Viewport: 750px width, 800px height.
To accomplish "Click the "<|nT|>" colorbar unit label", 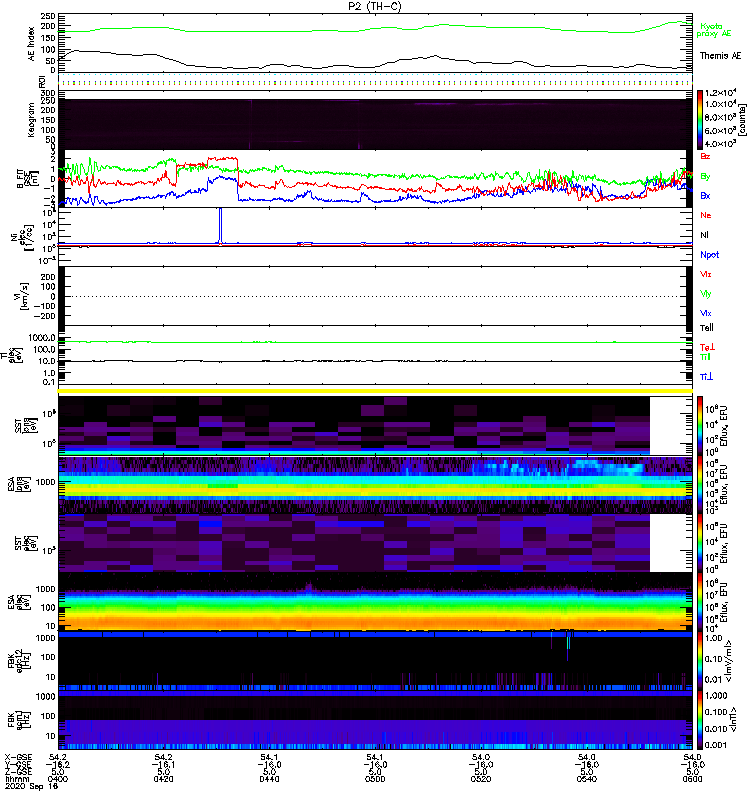I will [735, 719].
